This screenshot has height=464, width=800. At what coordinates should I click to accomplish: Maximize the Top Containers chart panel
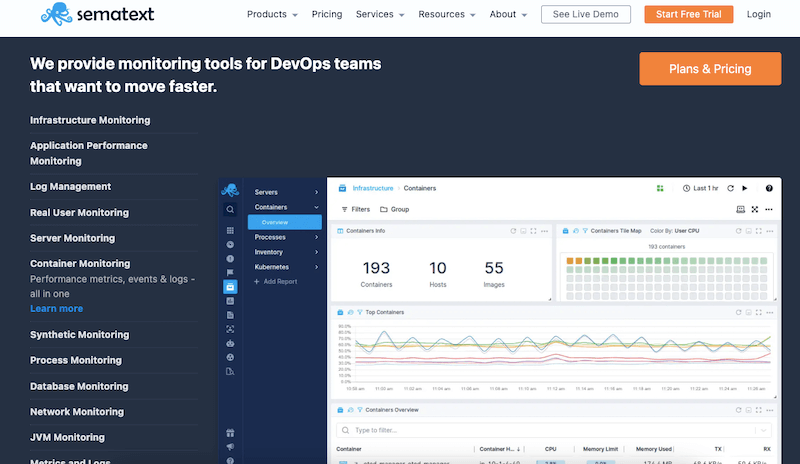click(759, 312)
